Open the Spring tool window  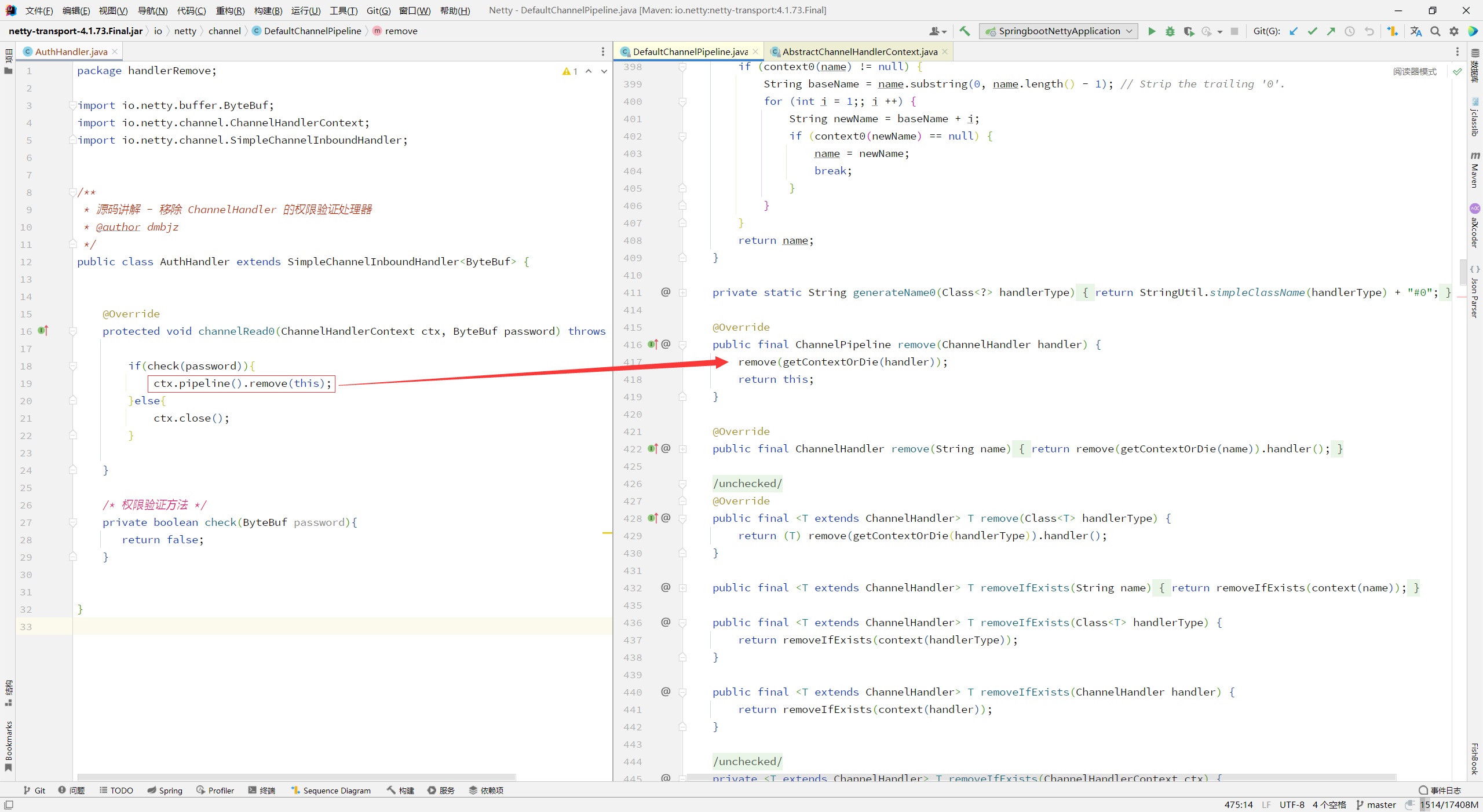click(165, 790)
